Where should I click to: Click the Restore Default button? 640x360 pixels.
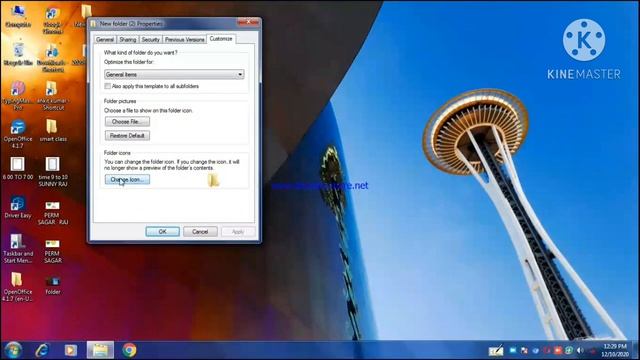(x=127, y=136)
